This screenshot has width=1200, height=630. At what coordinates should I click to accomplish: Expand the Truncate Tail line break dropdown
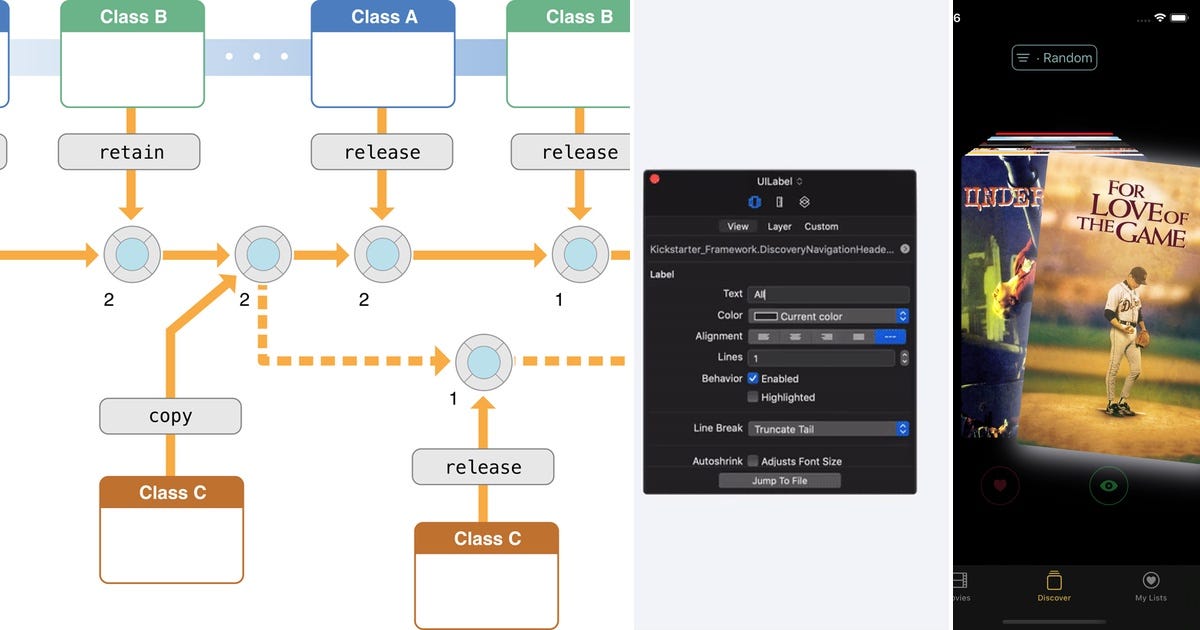pos(828,429)
